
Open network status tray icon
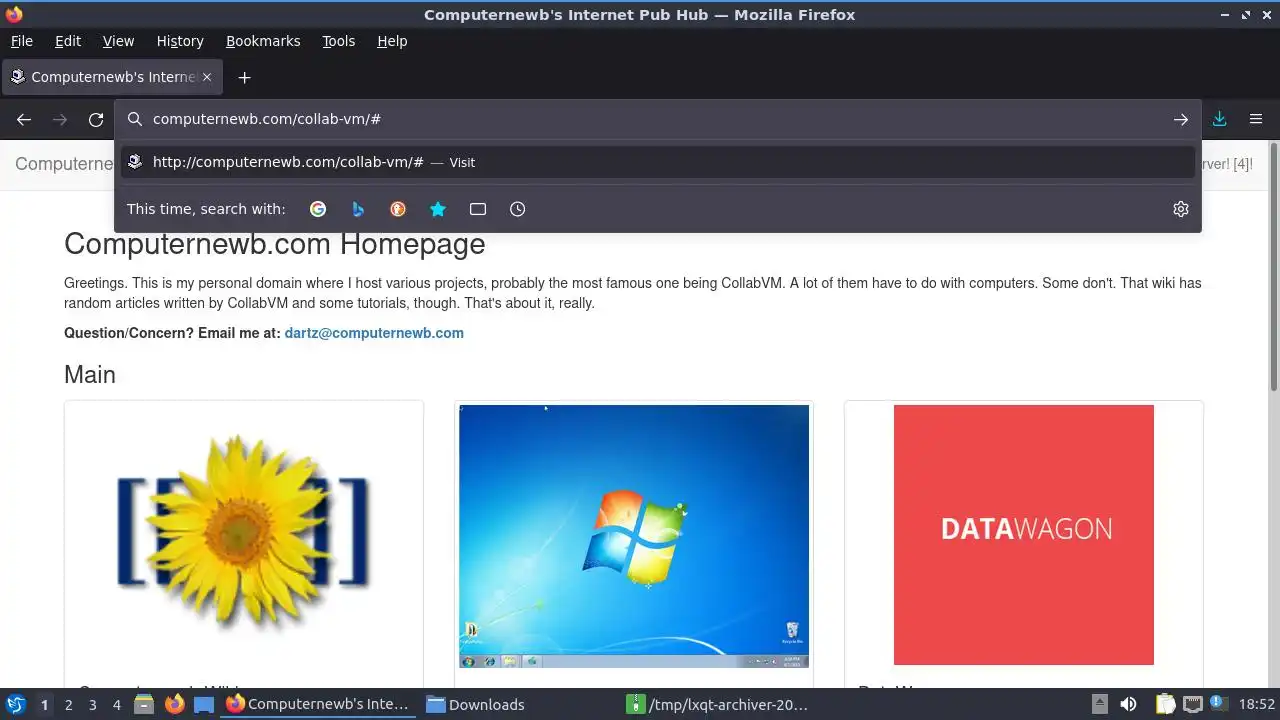1193,704
